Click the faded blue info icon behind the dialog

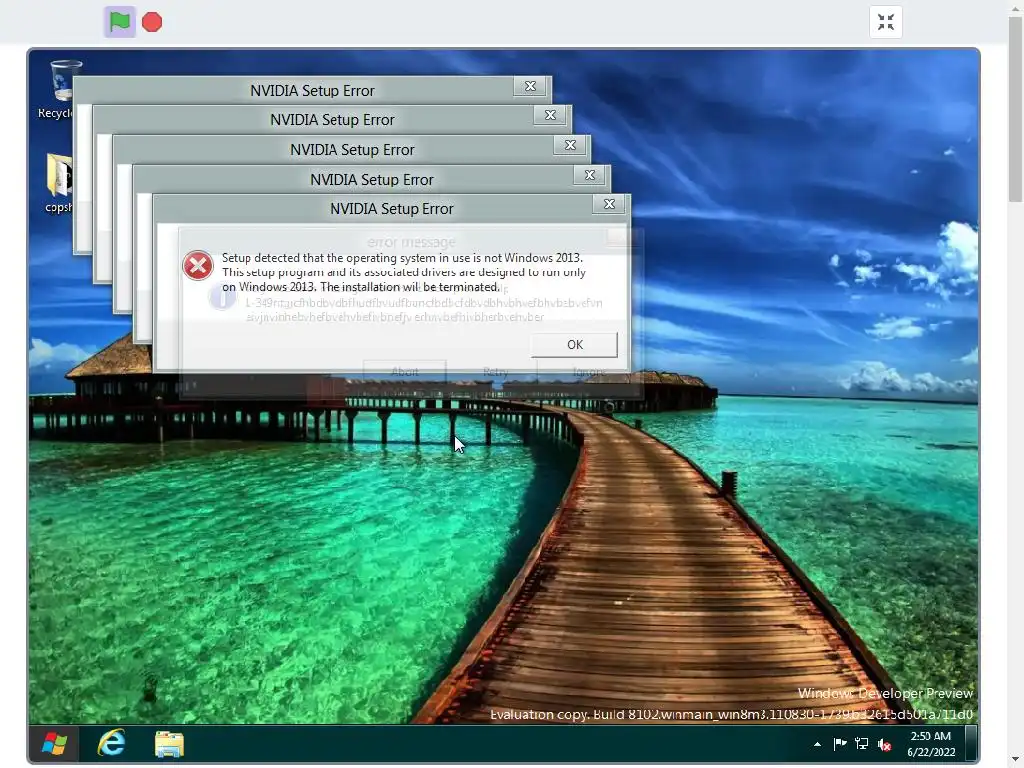pyautogui.click(x=222, y=297)
